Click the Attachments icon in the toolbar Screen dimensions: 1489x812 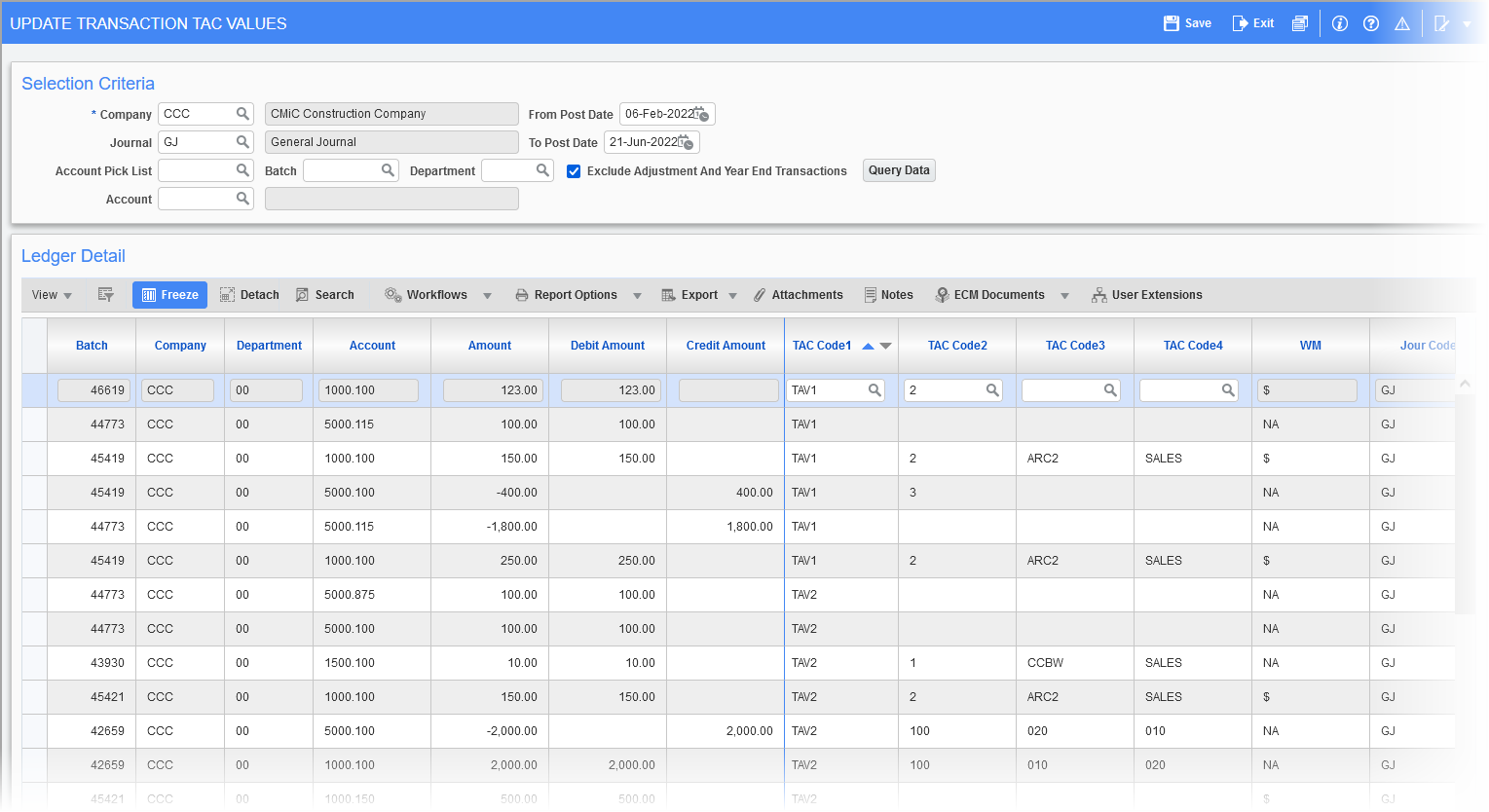click(x=799, y=294)
